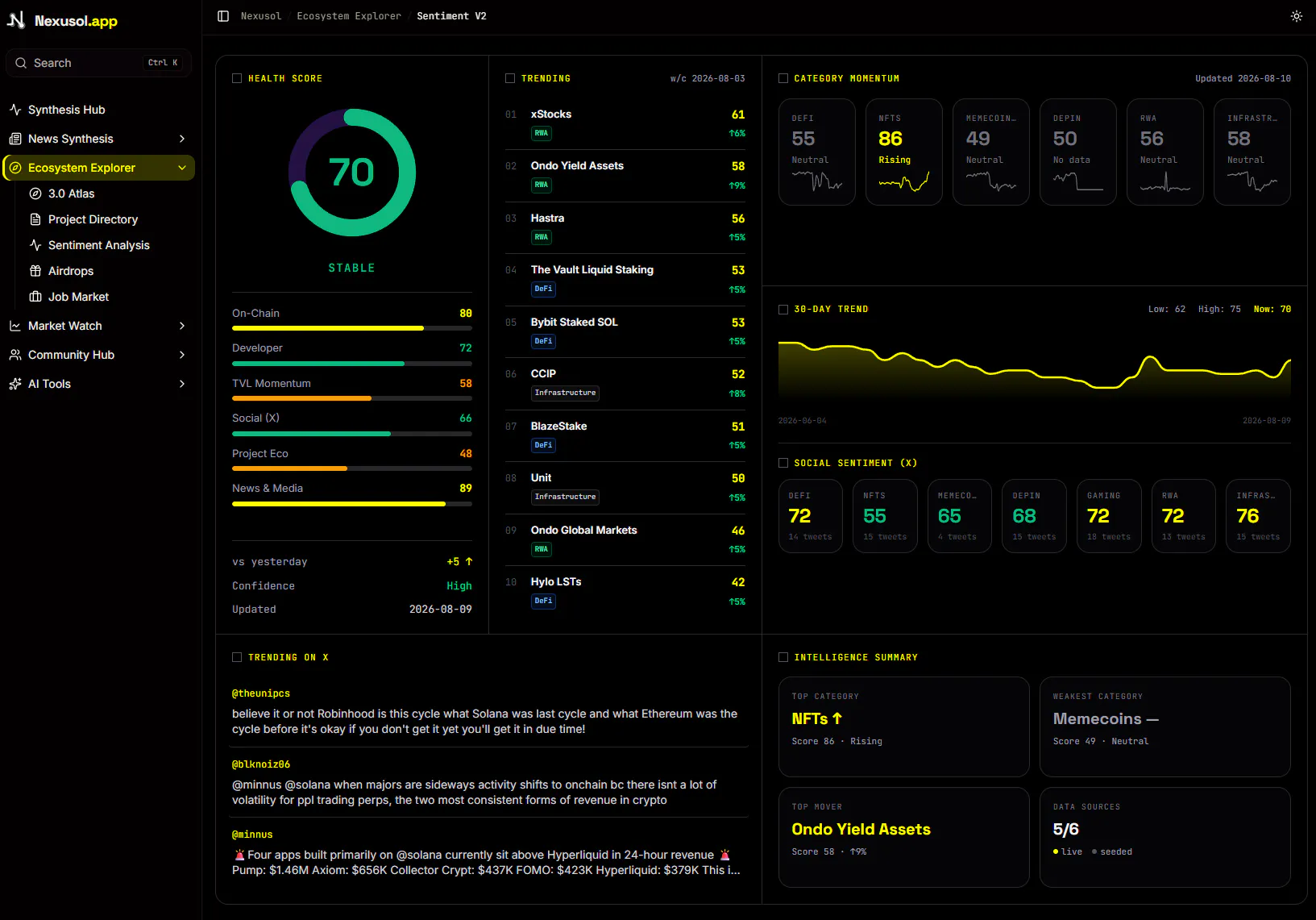This screenshot has height=920, width=1316.
Task: Open the Data Sources 5/6 card
Action: point(1165,837)
